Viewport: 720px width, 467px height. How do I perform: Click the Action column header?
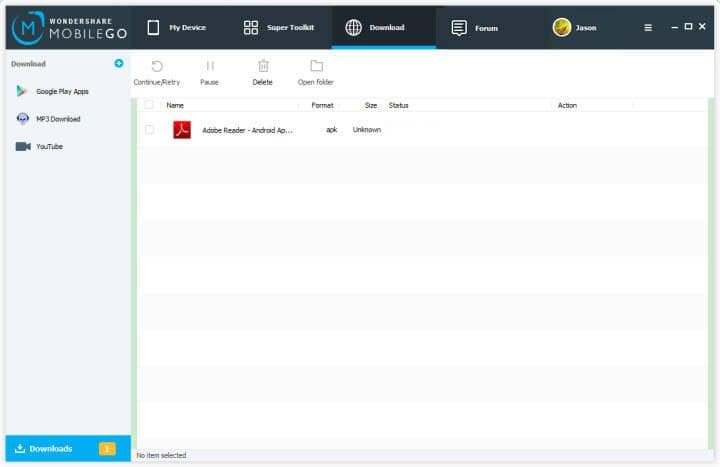(567, 105)
